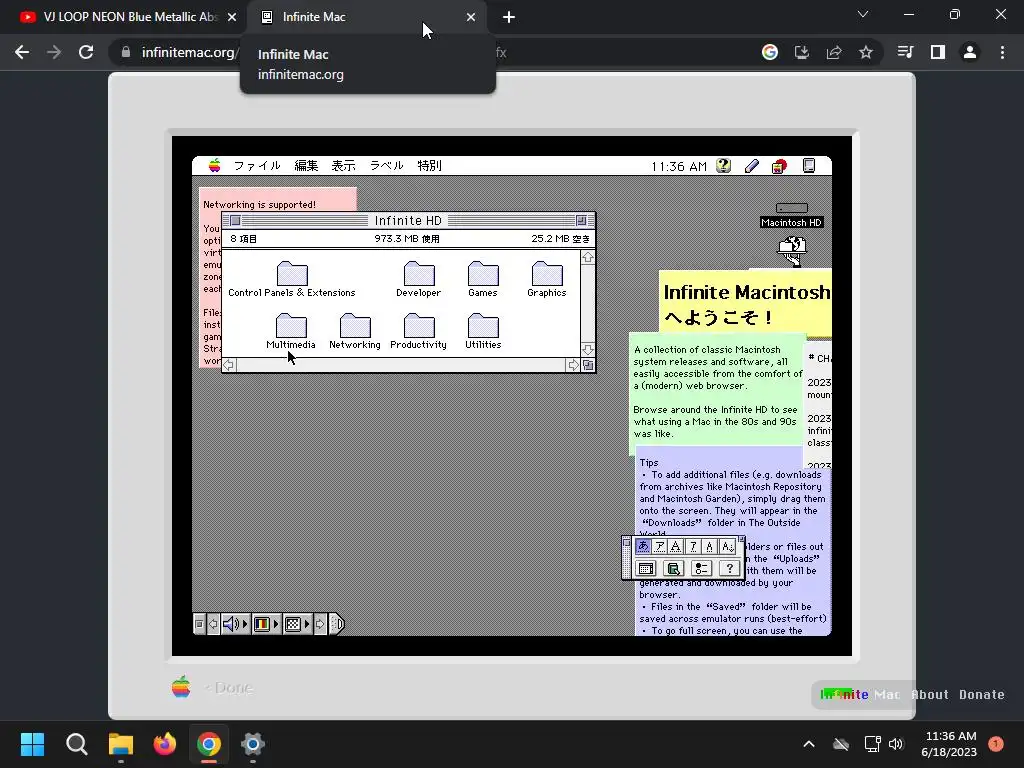The image size is (1024, 768).
Task: Open the Donate link
Action: coord(982,695)
